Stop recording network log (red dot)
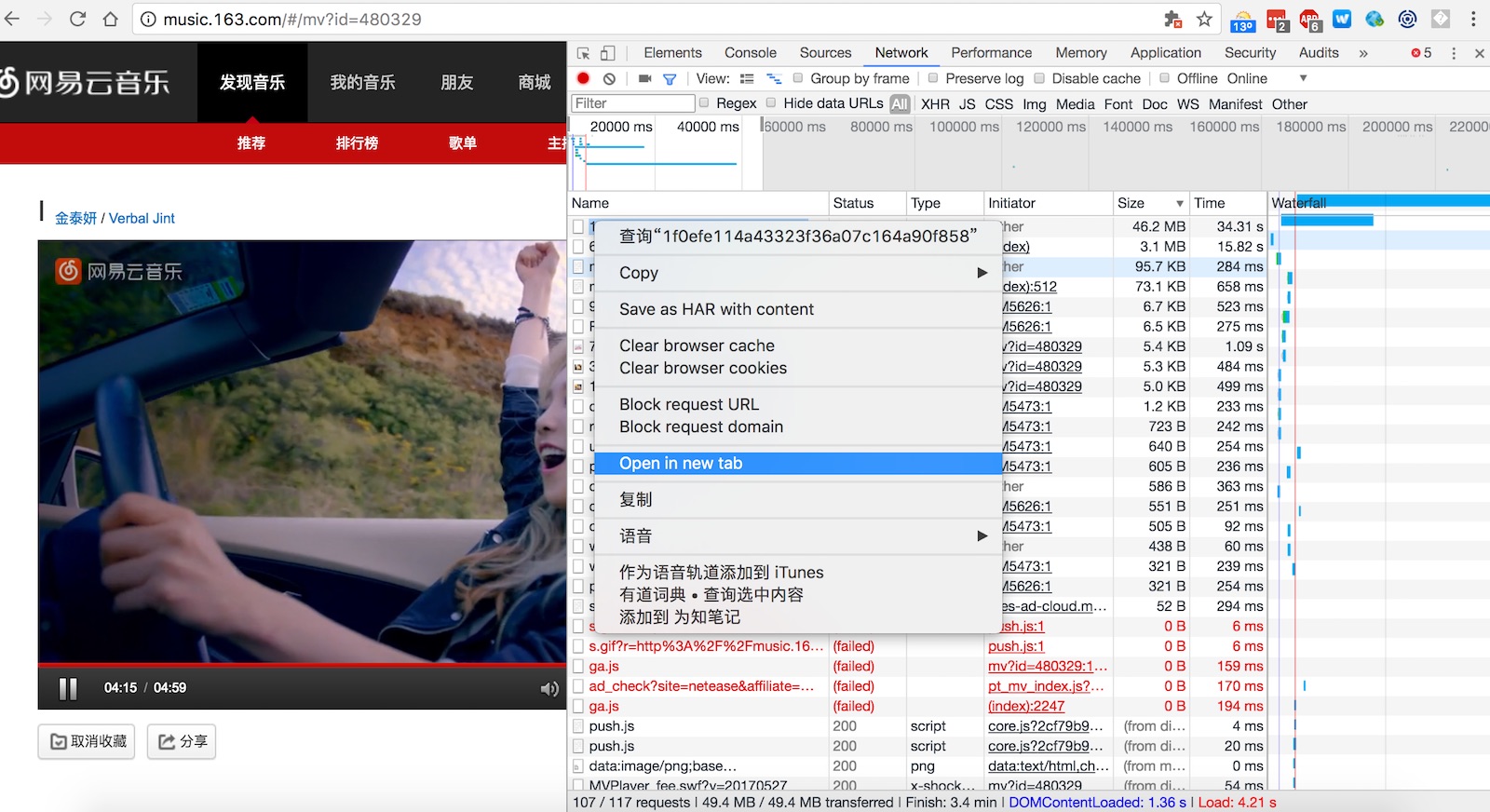 tap(584, 79)
